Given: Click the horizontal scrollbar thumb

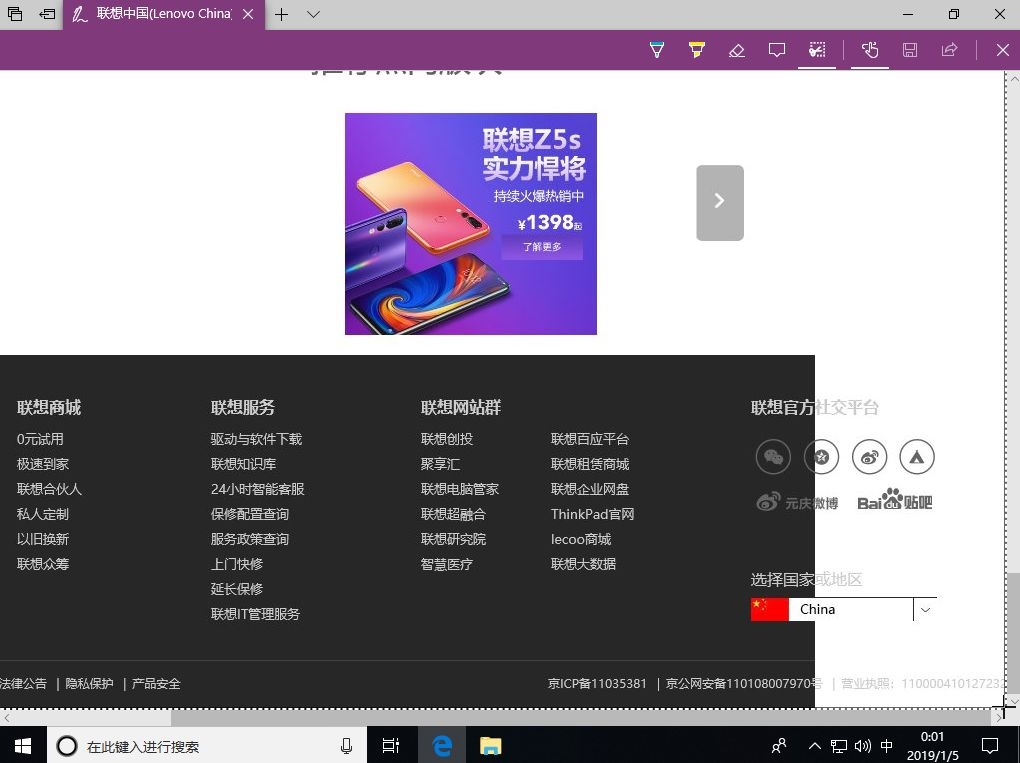Looking at the screenshot, I should (x=582, y=717).
